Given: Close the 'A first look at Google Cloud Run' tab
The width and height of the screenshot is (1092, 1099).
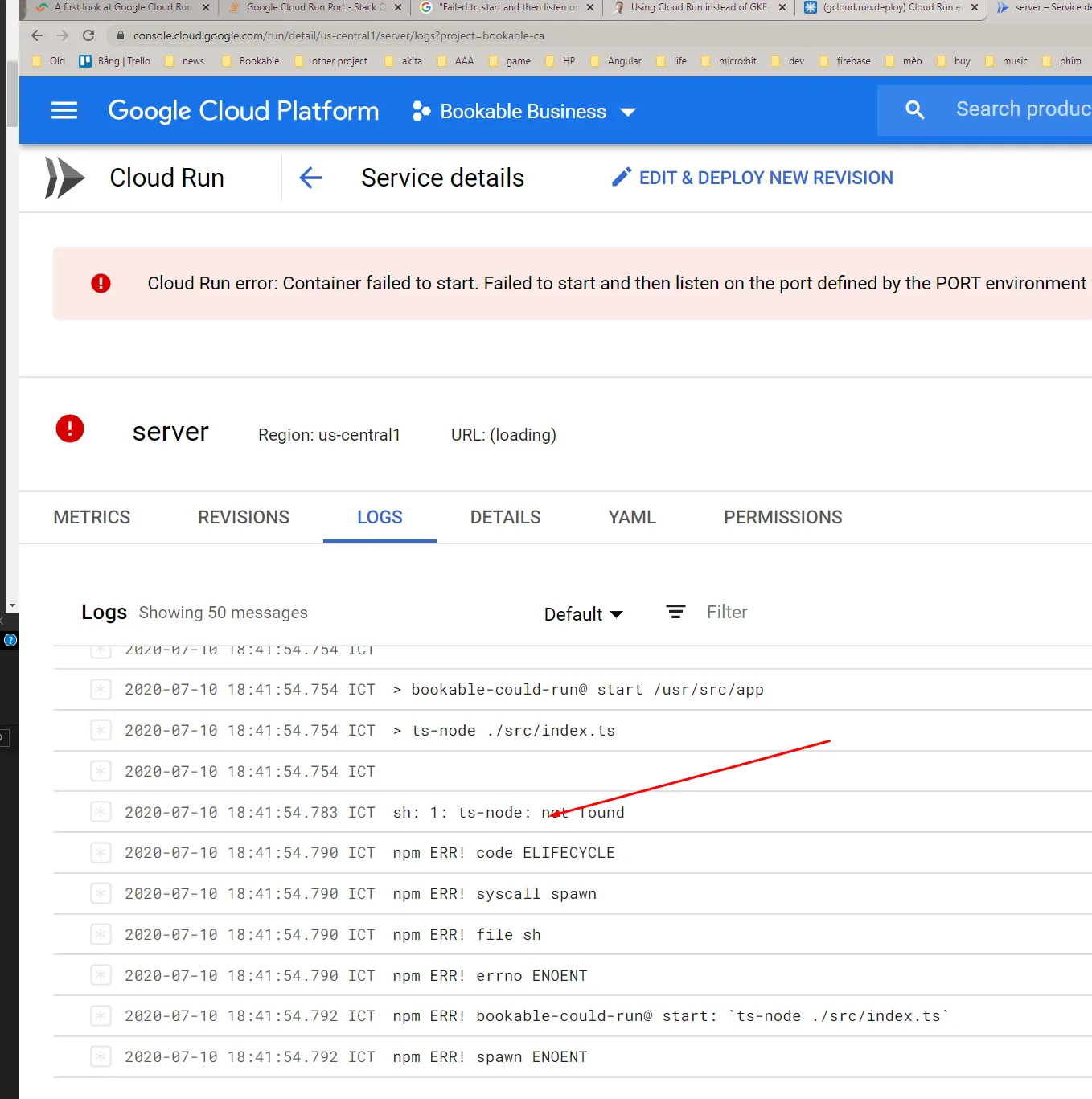Looking at the screenshot, I should point(206,7).
